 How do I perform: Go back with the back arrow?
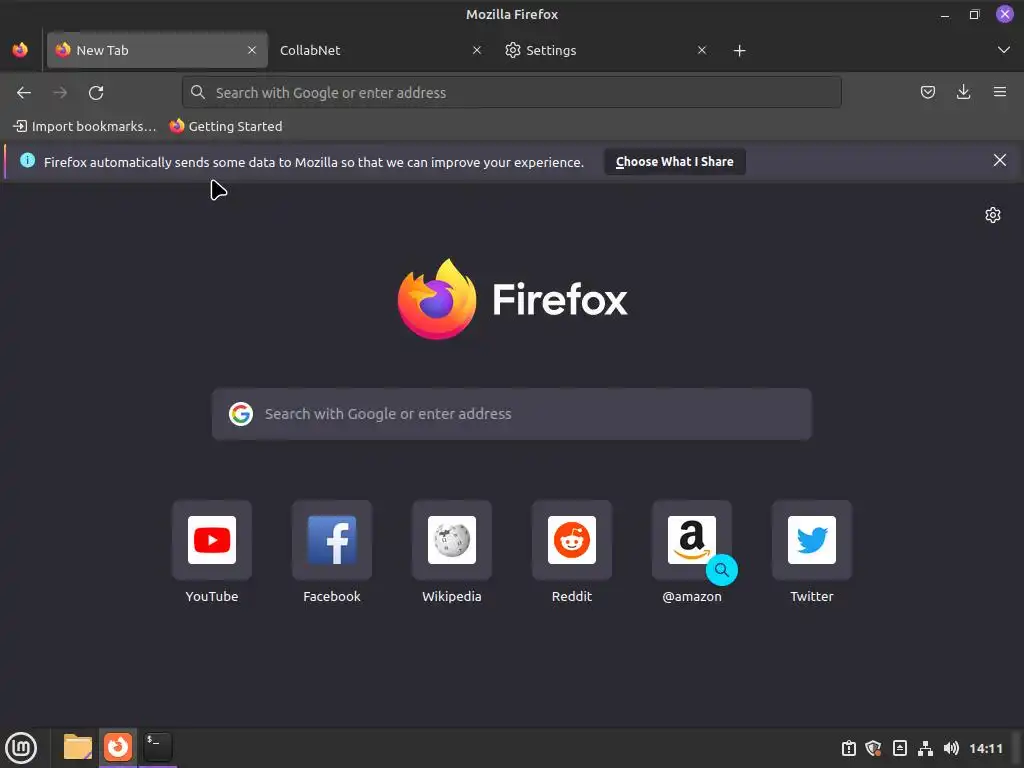tap(24, 93)
